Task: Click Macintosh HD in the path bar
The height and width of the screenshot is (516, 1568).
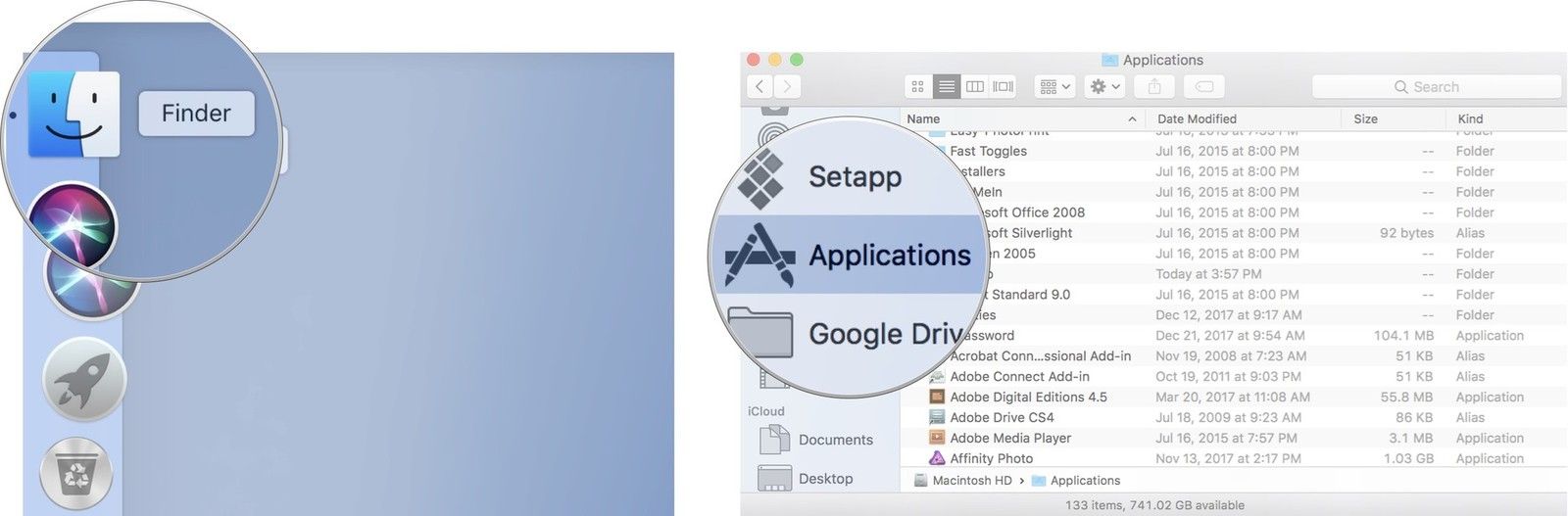Action: 971,481
